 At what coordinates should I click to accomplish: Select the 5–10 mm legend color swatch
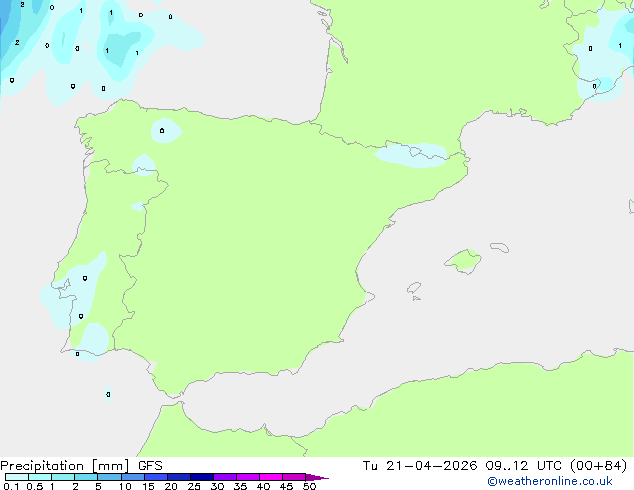click(109, 477)
